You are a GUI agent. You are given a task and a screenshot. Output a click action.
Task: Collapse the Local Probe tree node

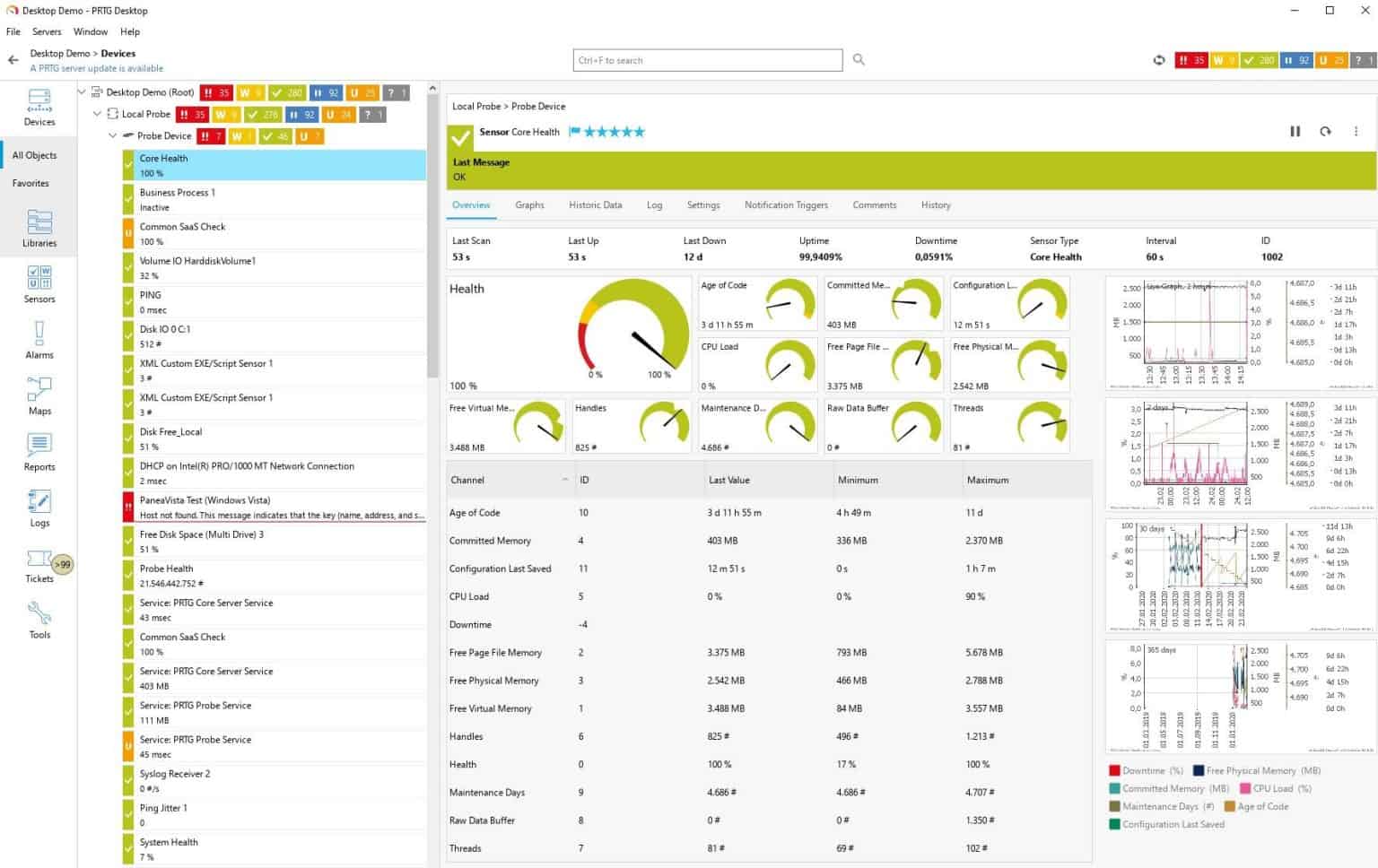tap(97, 114)
